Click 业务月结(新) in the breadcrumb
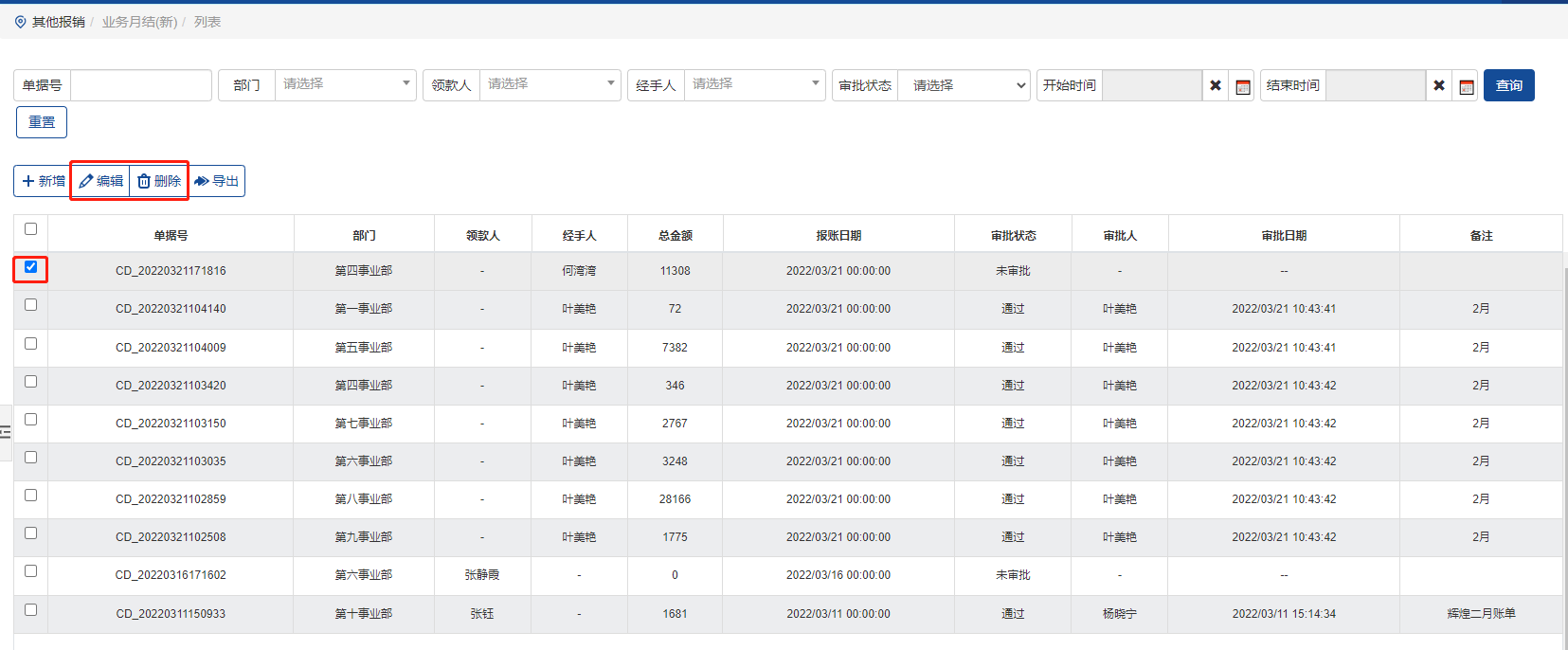 click(x=139, y=22)
